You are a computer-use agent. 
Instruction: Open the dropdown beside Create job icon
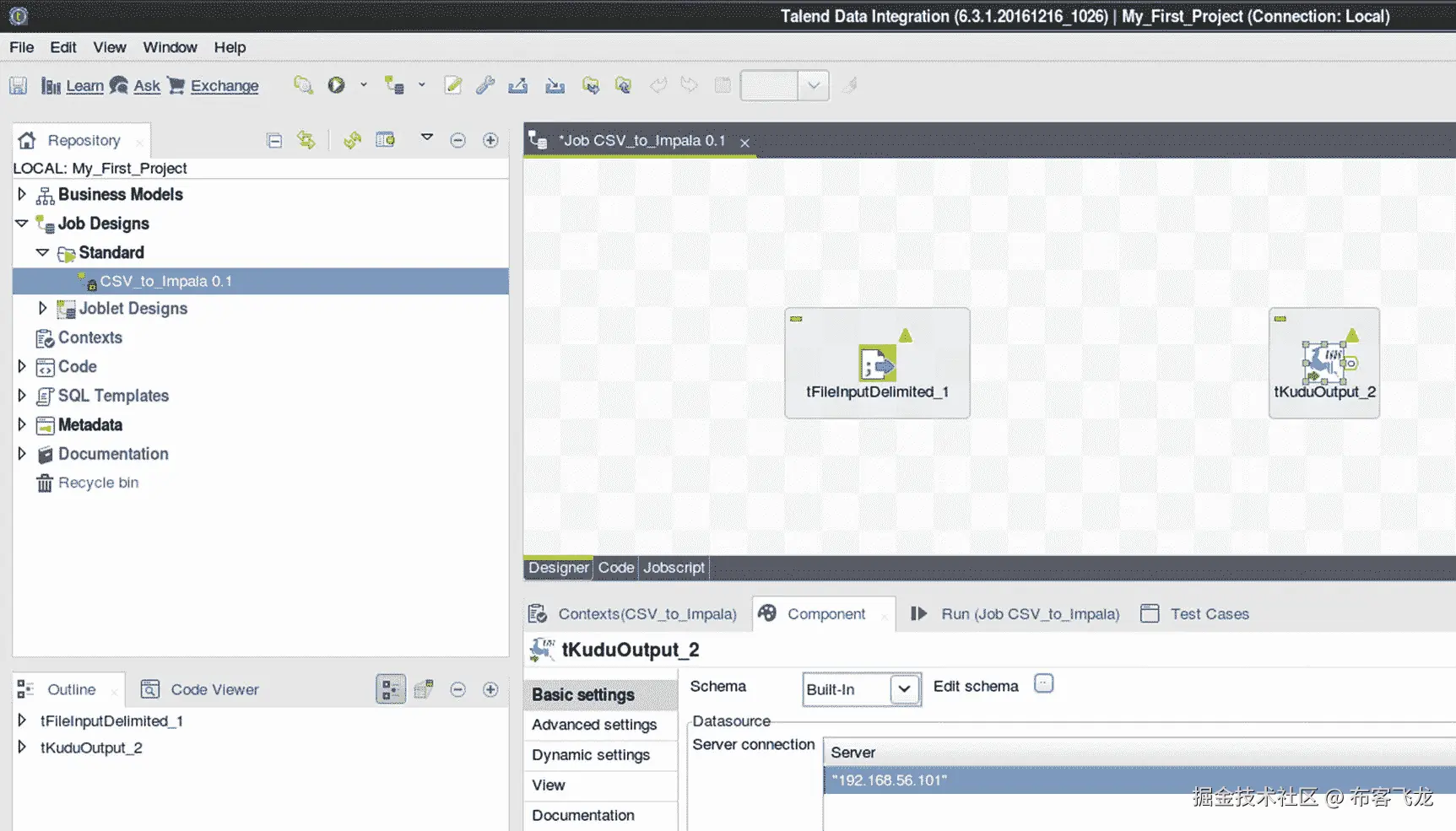[x=422, y=84]
